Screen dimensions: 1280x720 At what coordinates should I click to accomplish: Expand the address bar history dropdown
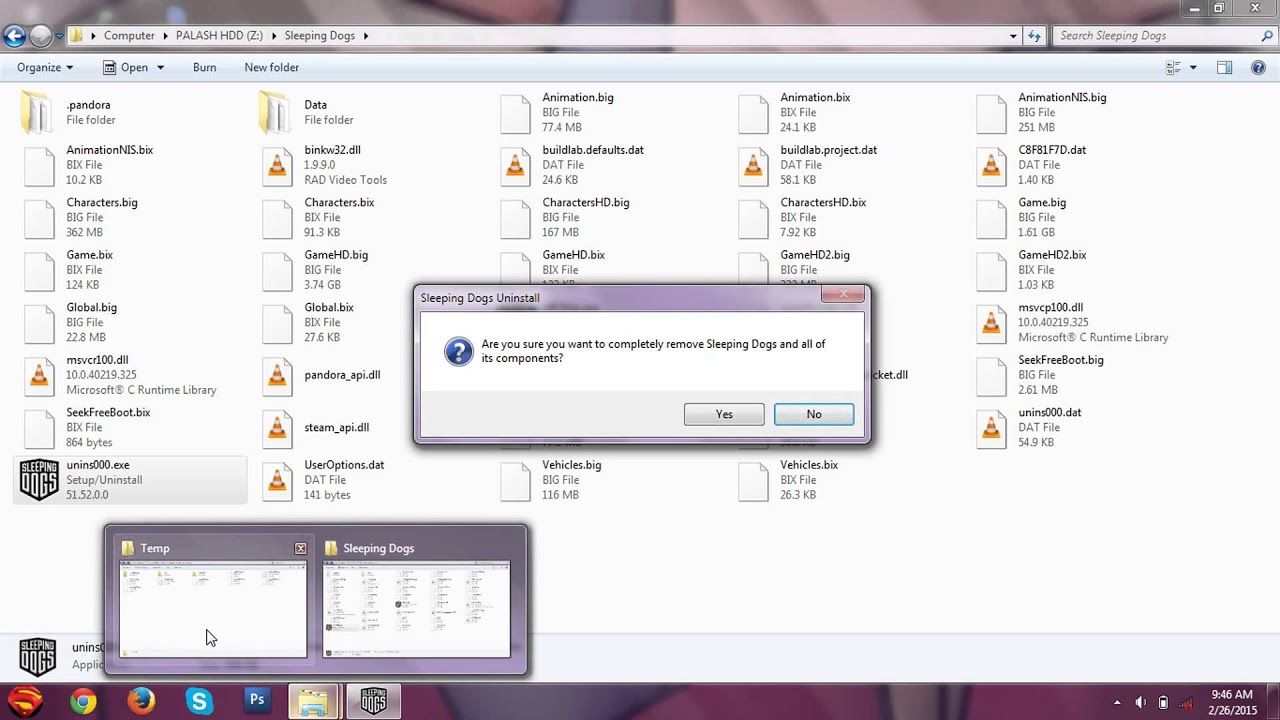pyautogui.click(x=1013, y=36)
